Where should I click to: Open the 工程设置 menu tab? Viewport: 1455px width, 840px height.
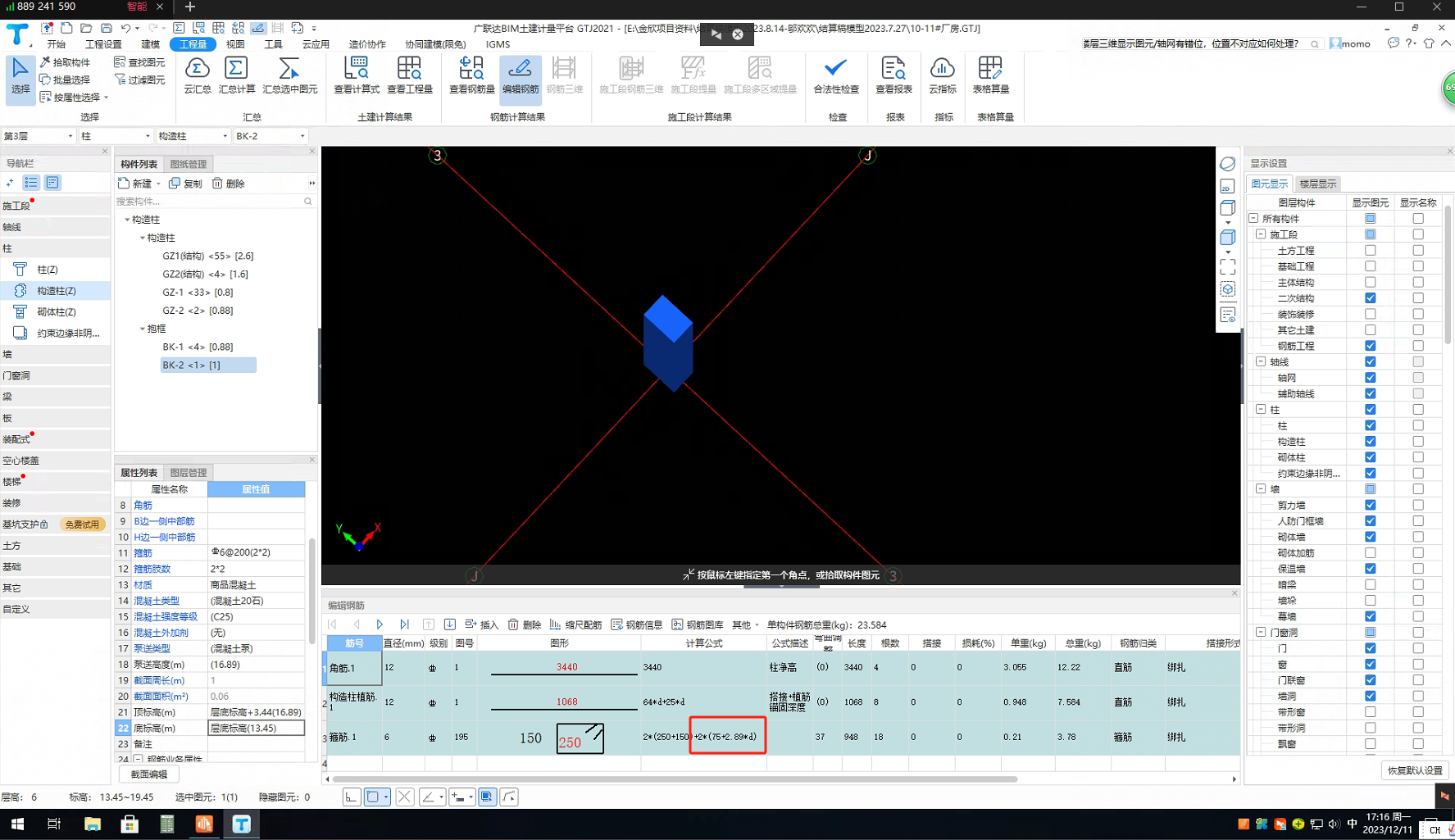pos(103,44)
